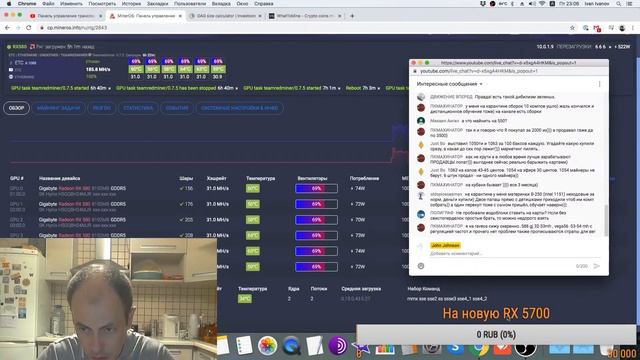Open Reminders app in Dock
This screenshot has width=640, height=360.
click(x=244, y=346)
